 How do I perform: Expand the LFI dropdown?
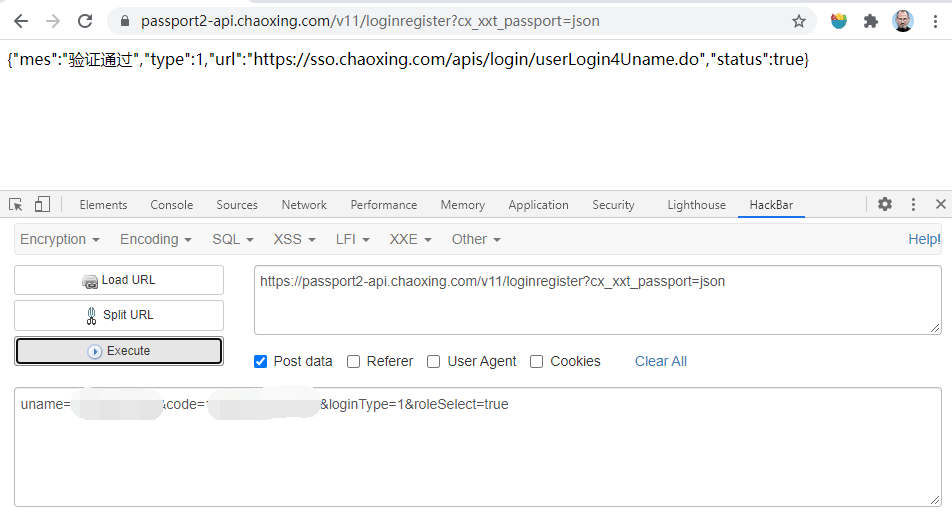[x=353, y=239]
